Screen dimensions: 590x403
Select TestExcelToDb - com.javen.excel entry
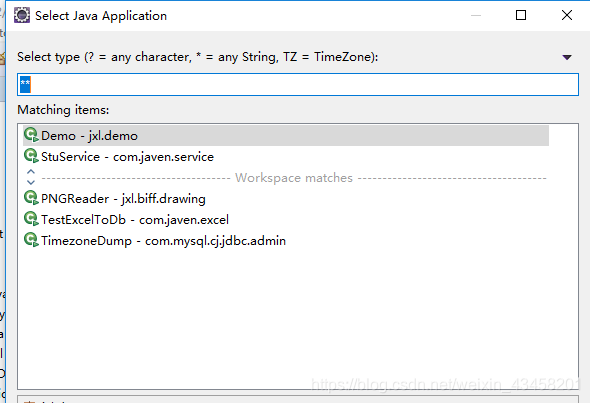coord(286,219)
